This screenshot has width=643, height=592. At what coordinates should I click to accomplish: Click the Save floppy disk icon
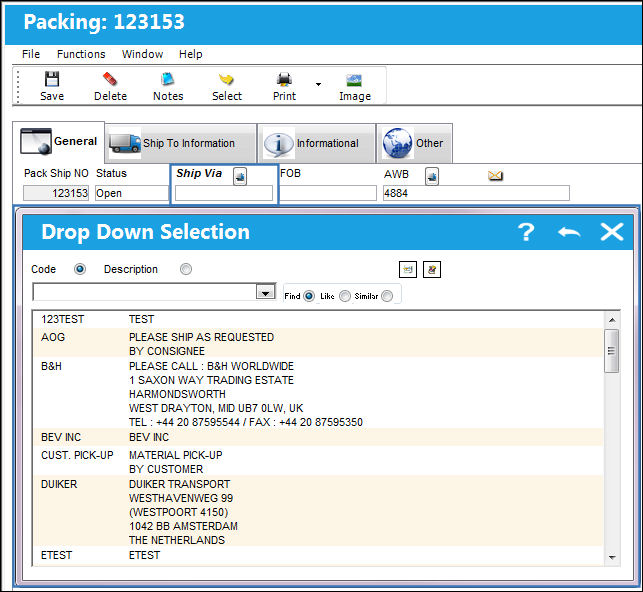(x=52, y=79)
